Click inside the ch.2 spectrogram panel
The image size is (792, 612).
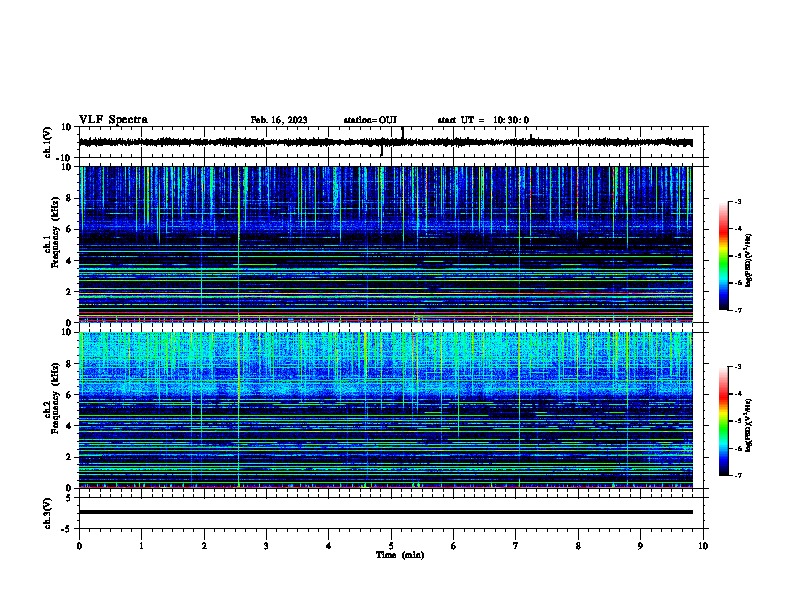385,410
